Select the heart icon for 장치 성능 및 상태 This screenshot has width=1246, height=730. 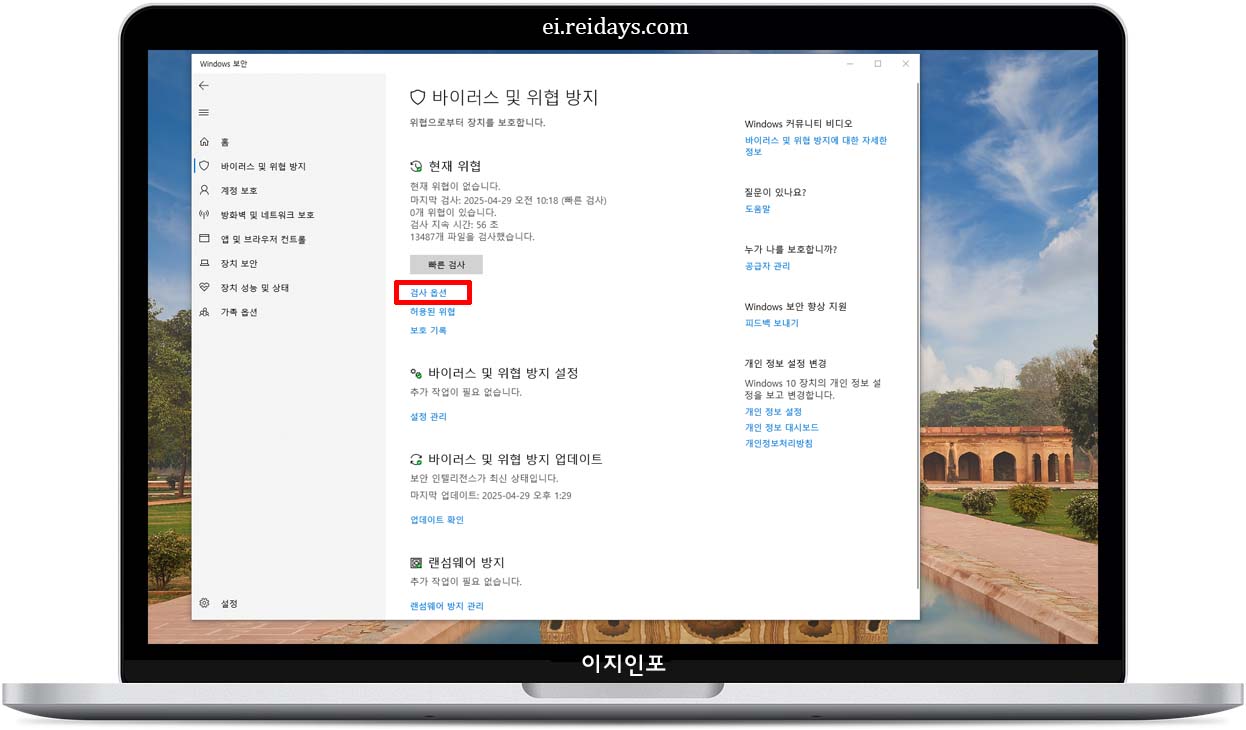(x=204, y=287)
